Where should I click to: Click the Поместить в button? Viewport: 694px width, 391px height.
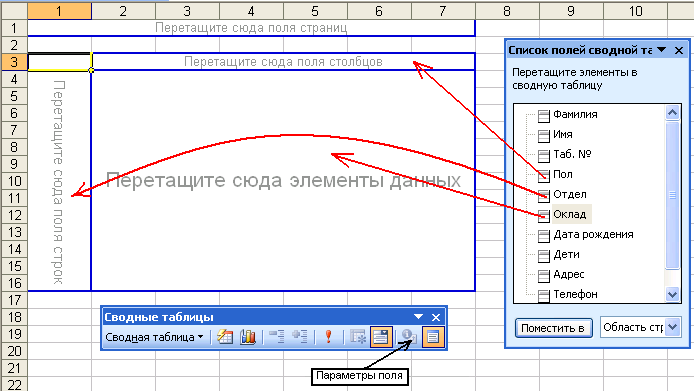coord(553,328)
